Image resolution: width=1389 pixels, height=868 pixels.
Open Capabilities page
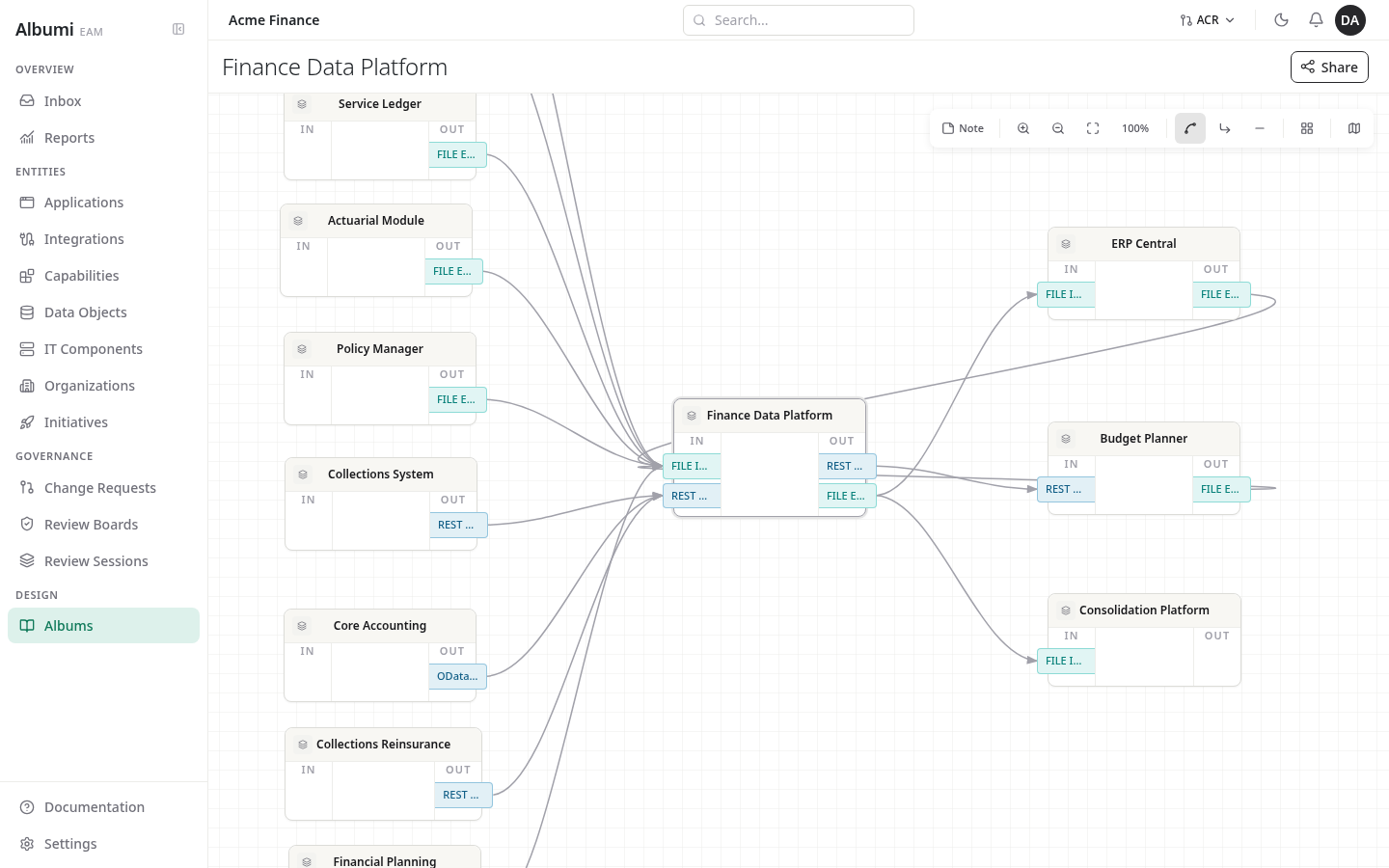[103, 276]
